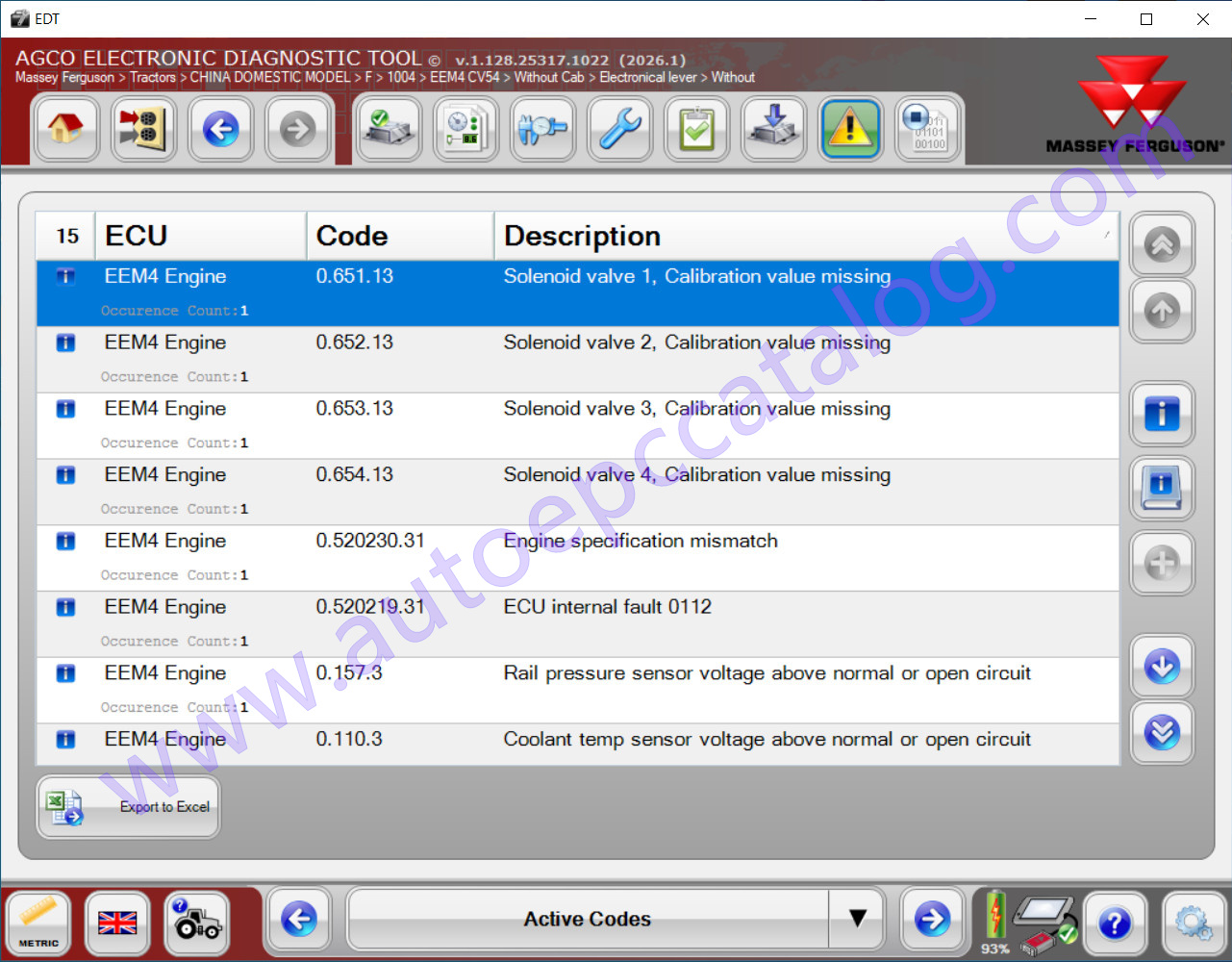Select 'ECU internal fault 0112' description
This screenshot has height=962, width=1232.
click(x=608, y=607)
